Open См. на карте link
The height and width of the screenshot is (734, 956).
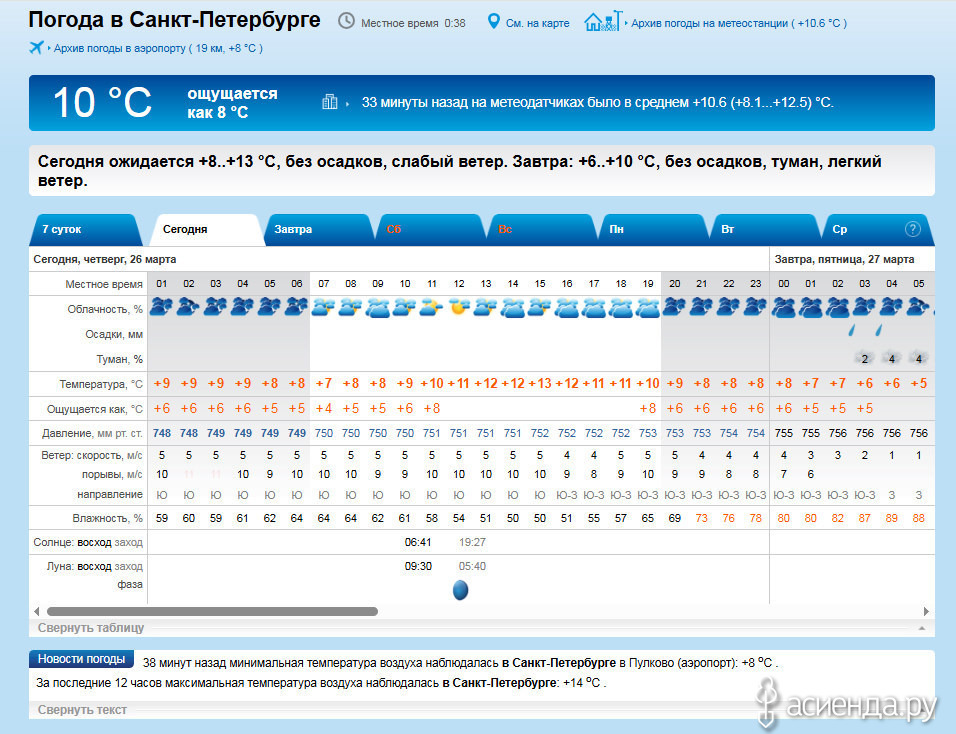538,22
